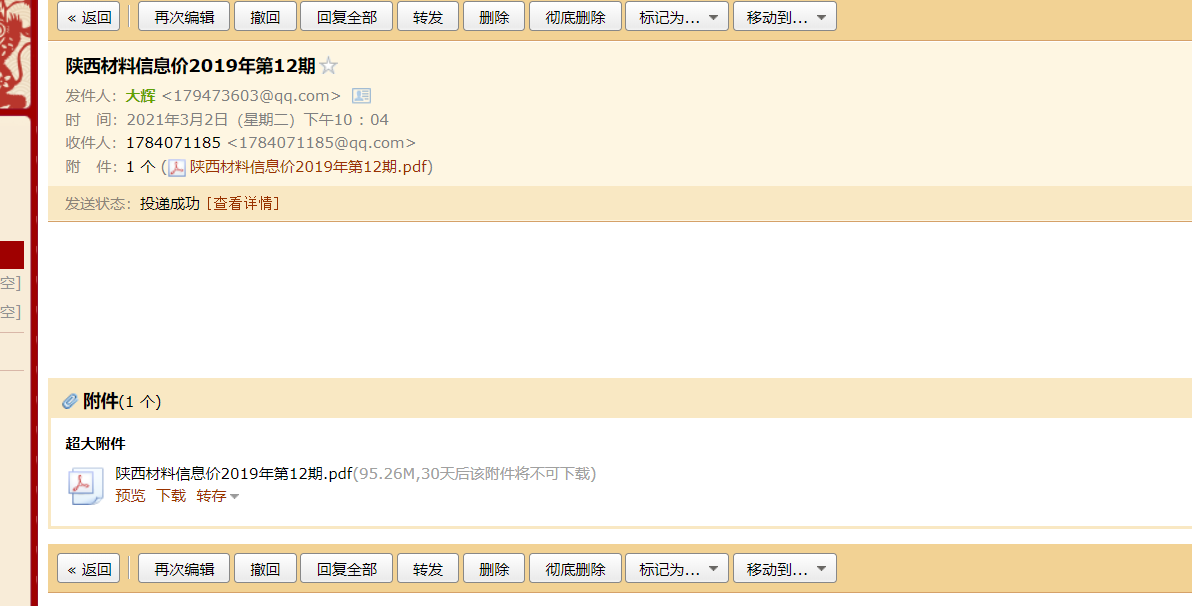Click the PDF icon in the attachment header line
Screen dimensions: 1192x606
(176, 168)
